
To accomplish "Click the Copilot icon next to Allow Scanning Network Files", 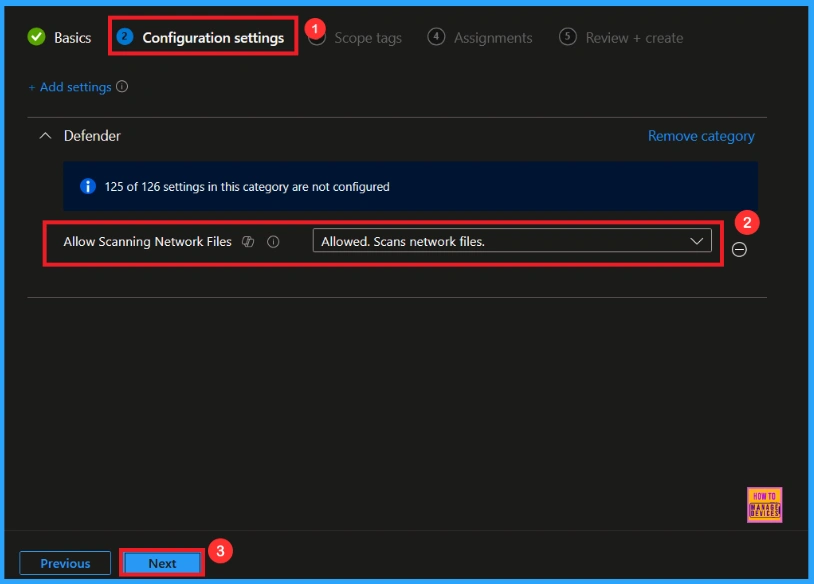I will (249, 242).
